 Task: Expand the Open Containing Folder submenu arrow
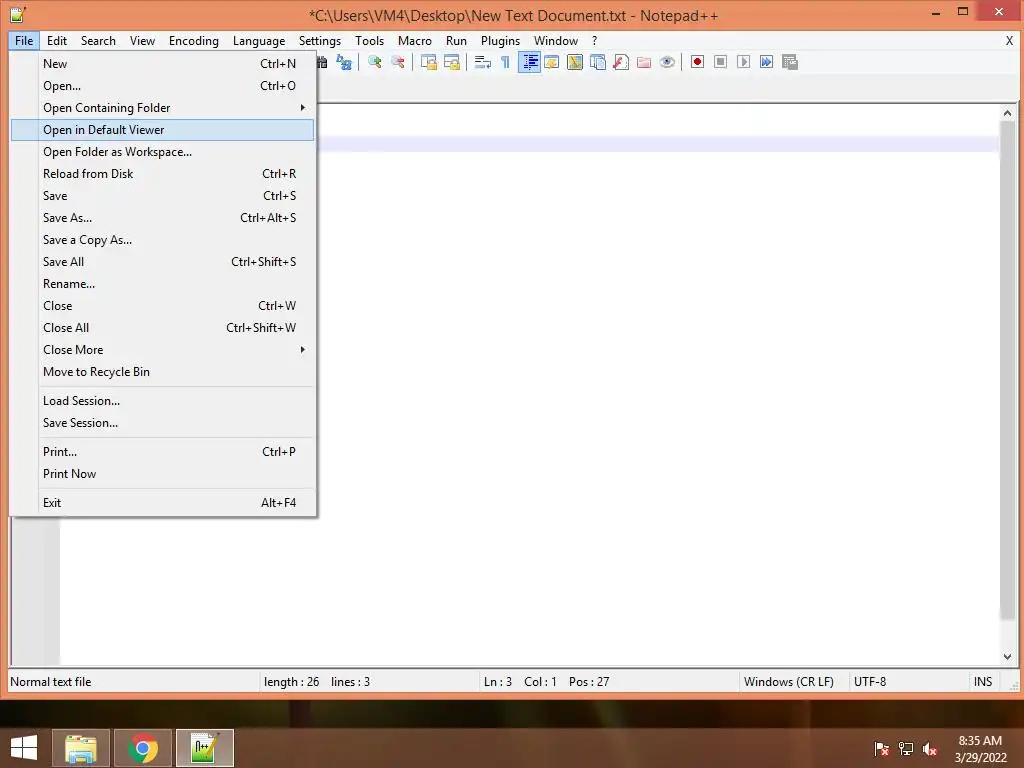302,107
